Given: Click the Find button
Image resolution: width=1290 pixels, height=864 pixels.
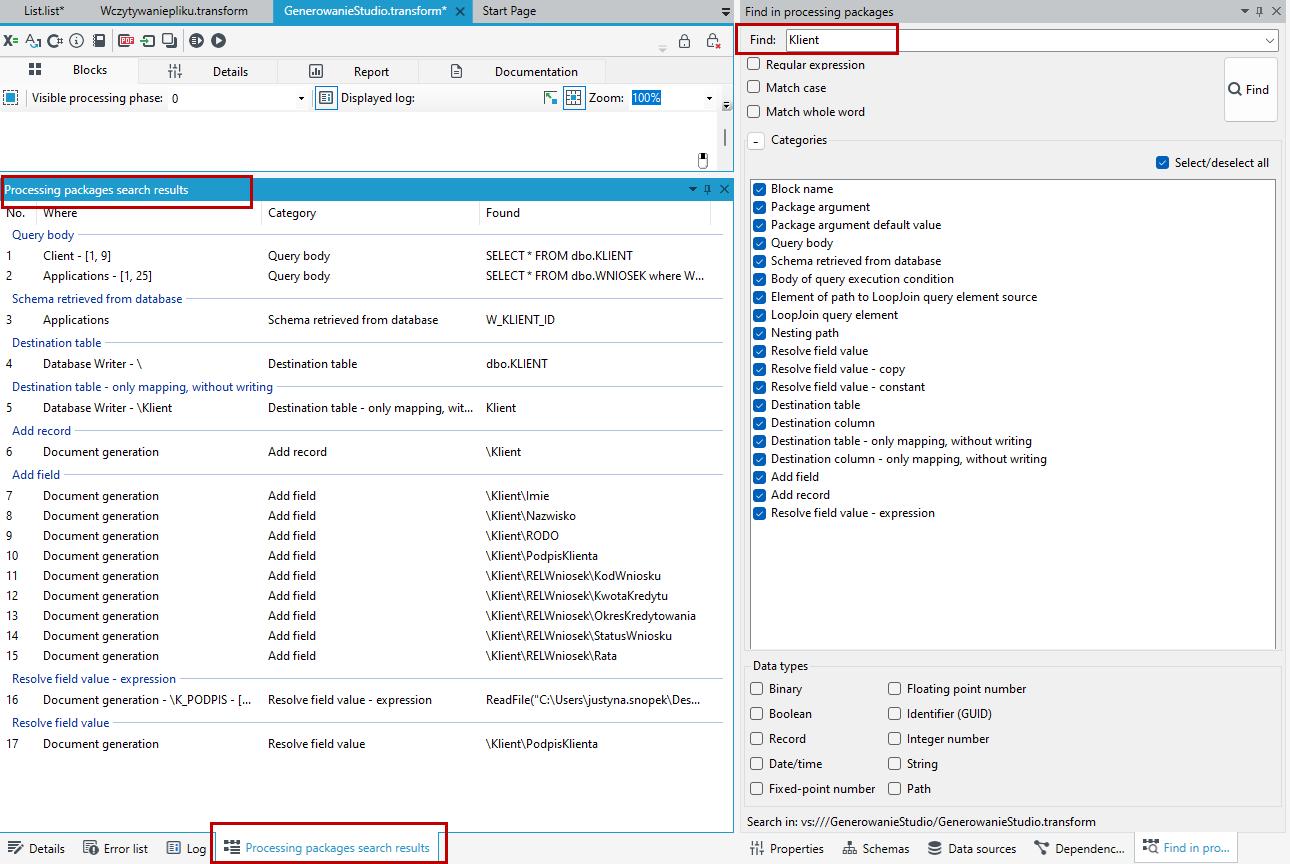Looking at the screenshot, I should tap(1250, 89).
